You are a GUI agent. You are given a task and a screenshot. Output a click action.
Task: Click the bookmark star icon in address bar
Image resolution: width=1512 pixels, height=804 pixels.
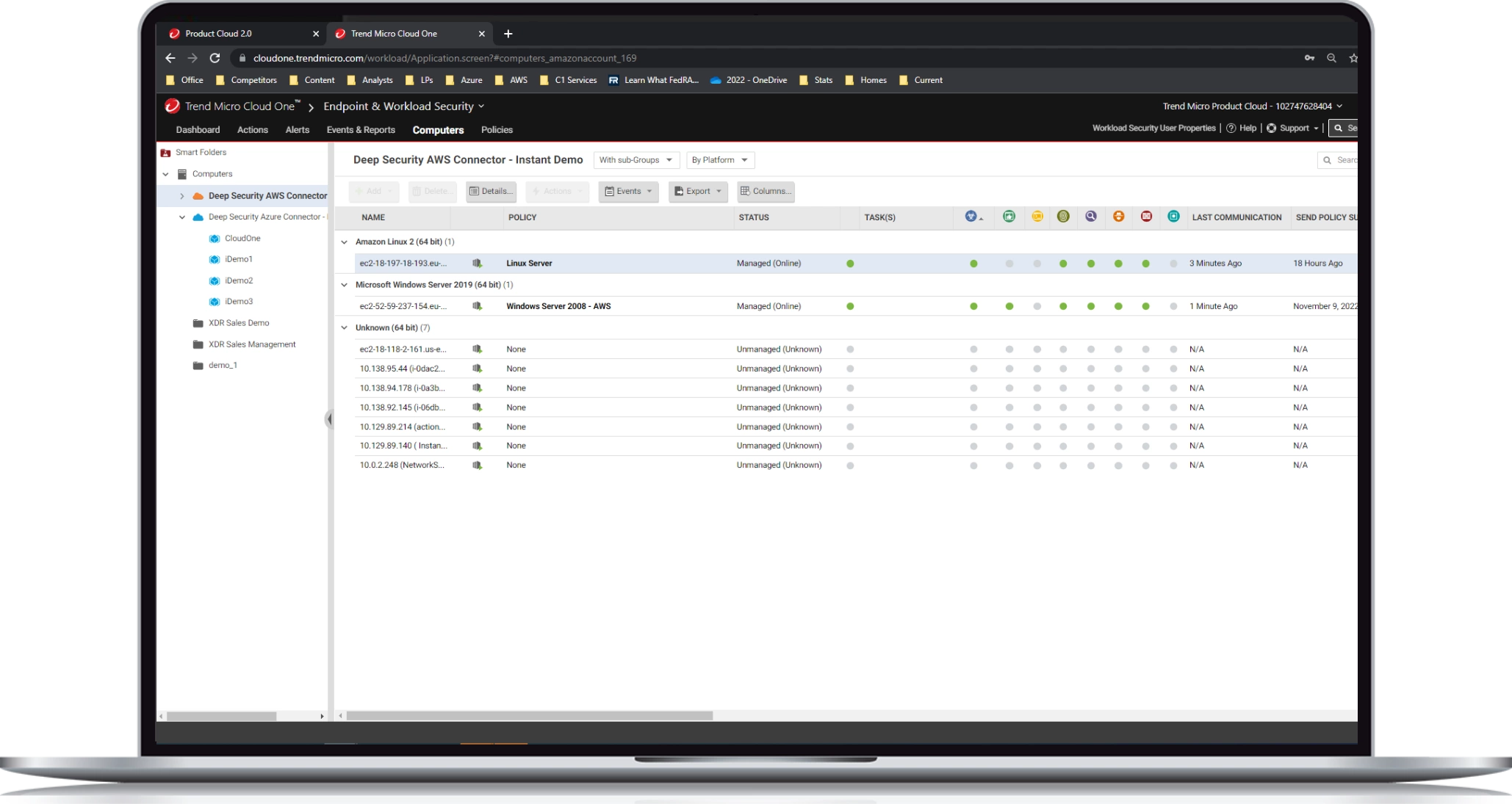(1353, 58)
